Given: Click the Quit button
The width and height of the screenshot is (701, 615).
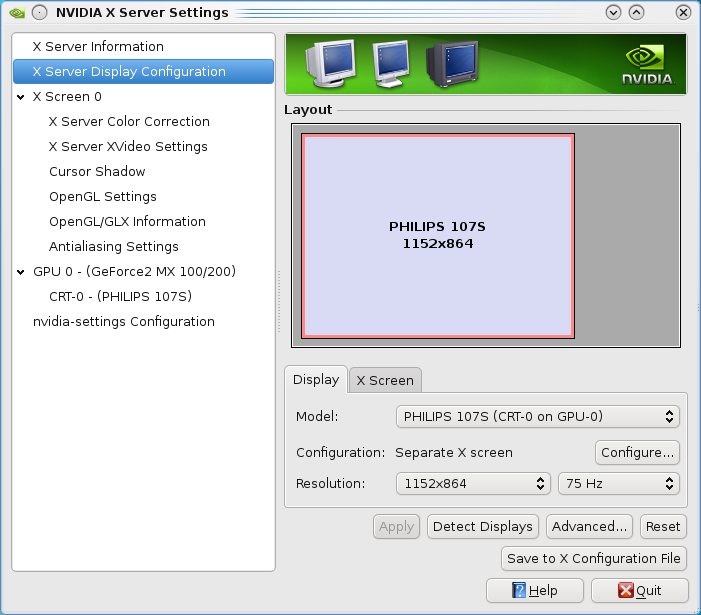Looking at the screenshot, I should [640, 590].
